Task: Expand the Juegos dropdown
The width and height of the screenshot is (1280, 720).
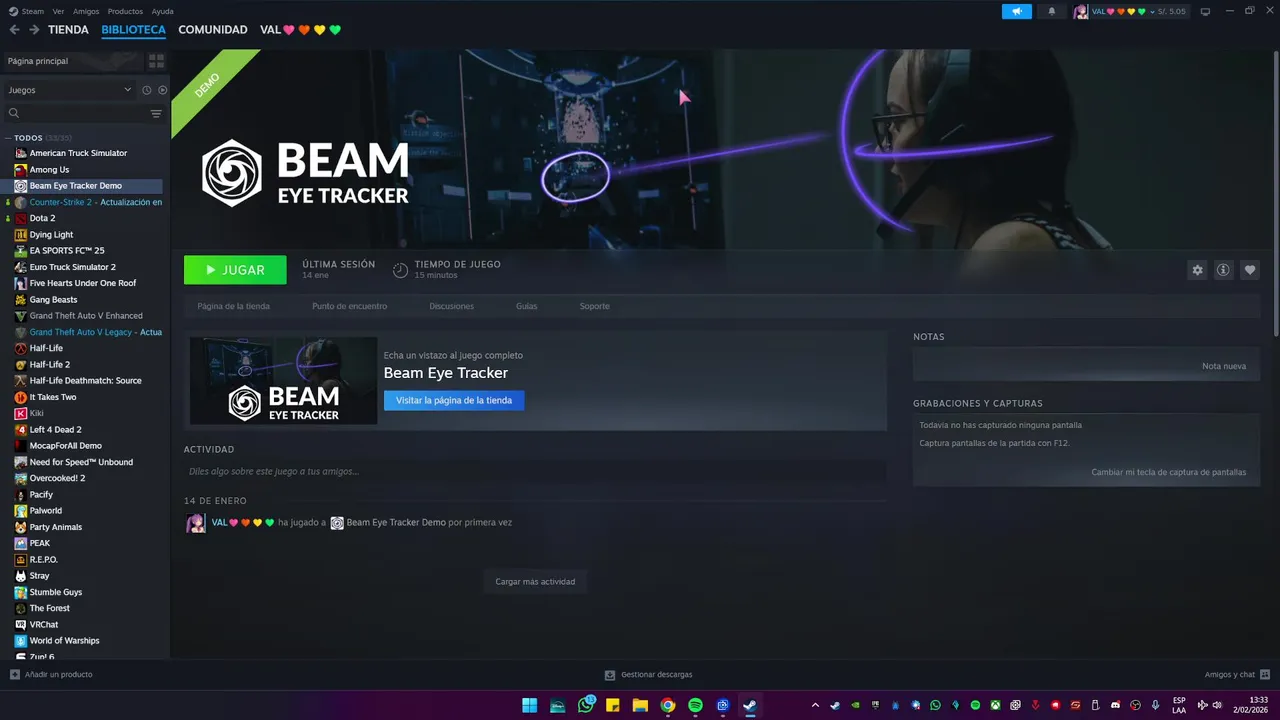Action: tap(70, 90)
